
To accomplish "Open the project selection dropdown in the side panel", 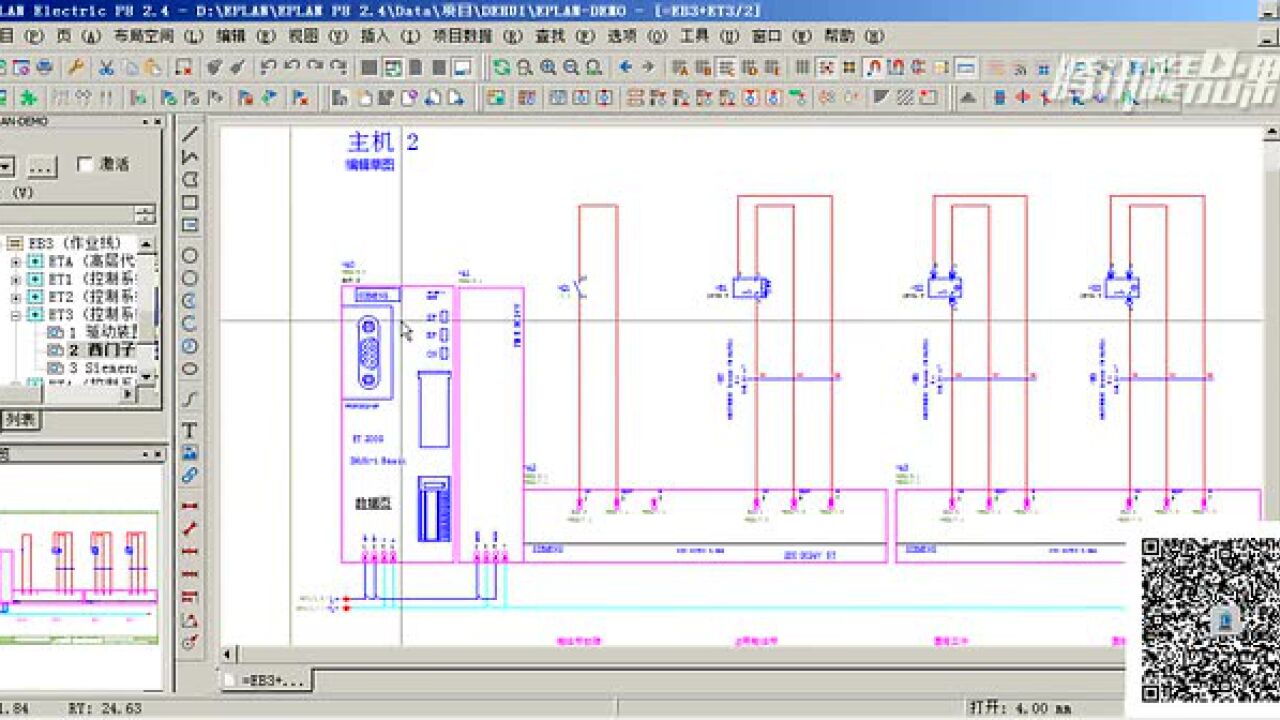I will coord(7,165).
